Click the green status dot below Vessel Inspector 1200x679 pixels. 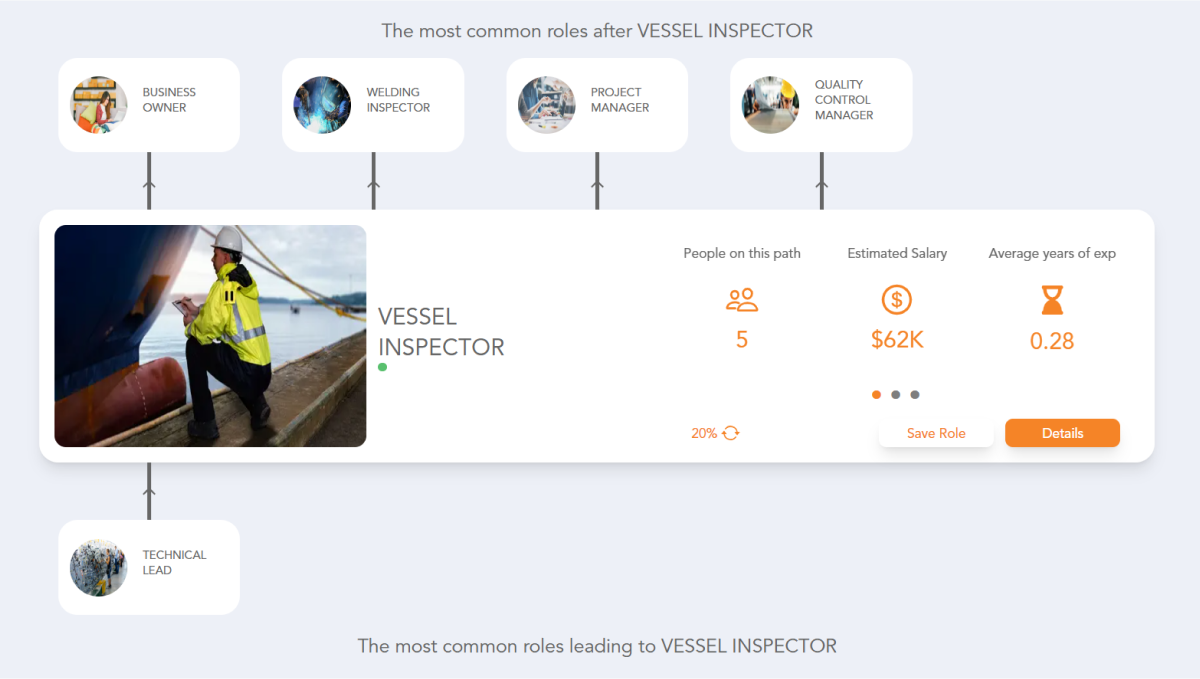click(382, 367)
